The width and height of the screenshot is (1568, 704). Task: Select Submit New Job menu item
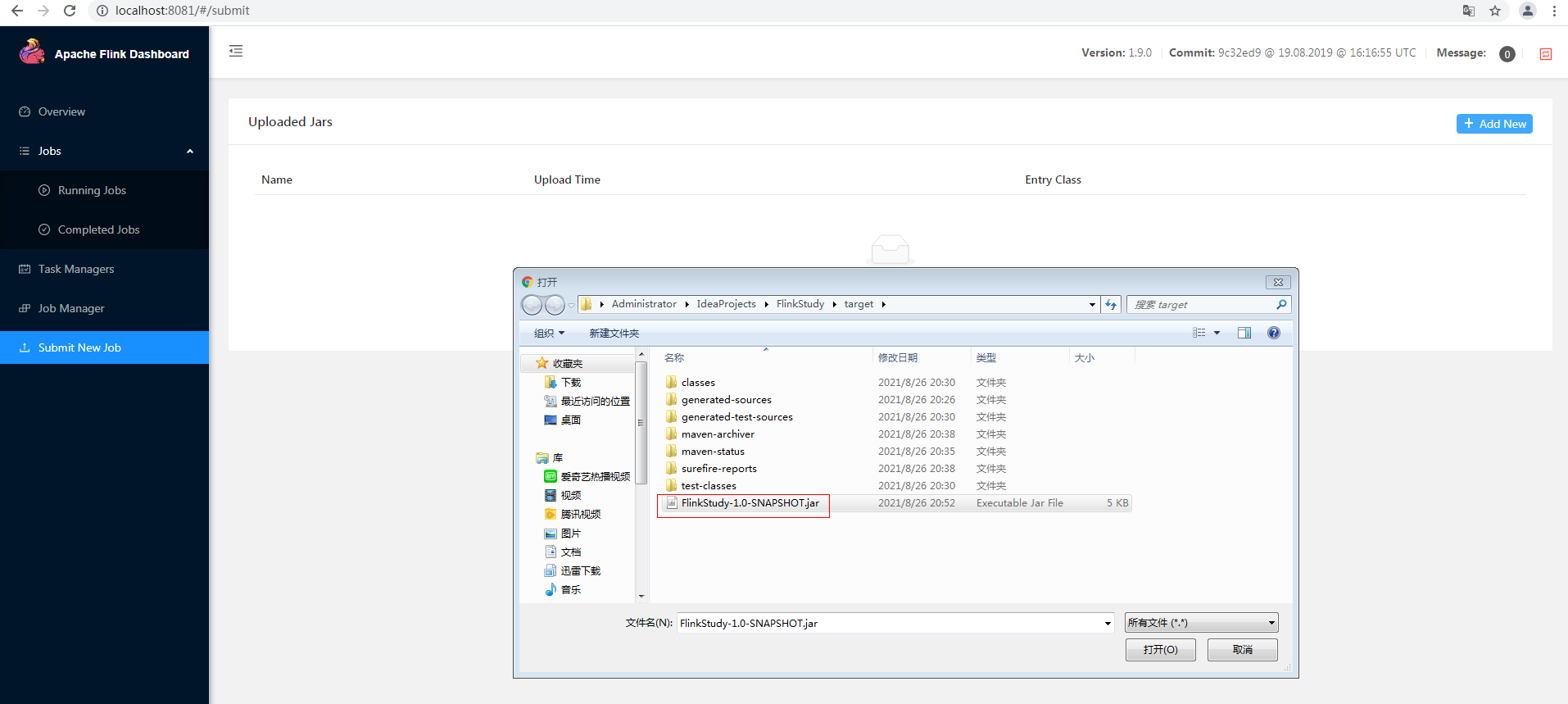pyautogui.click(x=104, y=347)
